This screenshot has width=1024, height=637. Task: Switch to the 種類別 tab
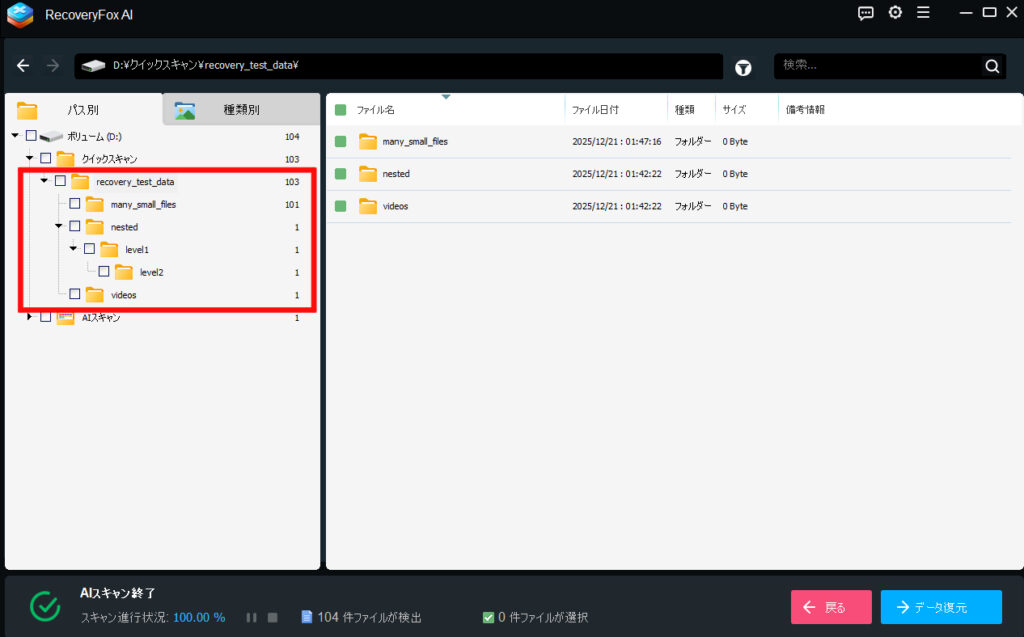click(240, 110)
